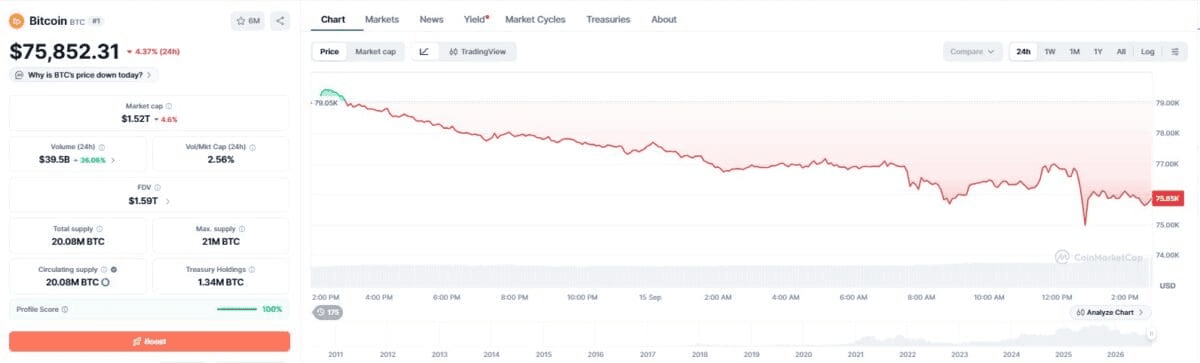Click the FDV info icon
Screen dimensions: 1200x363
click(158, 187)
